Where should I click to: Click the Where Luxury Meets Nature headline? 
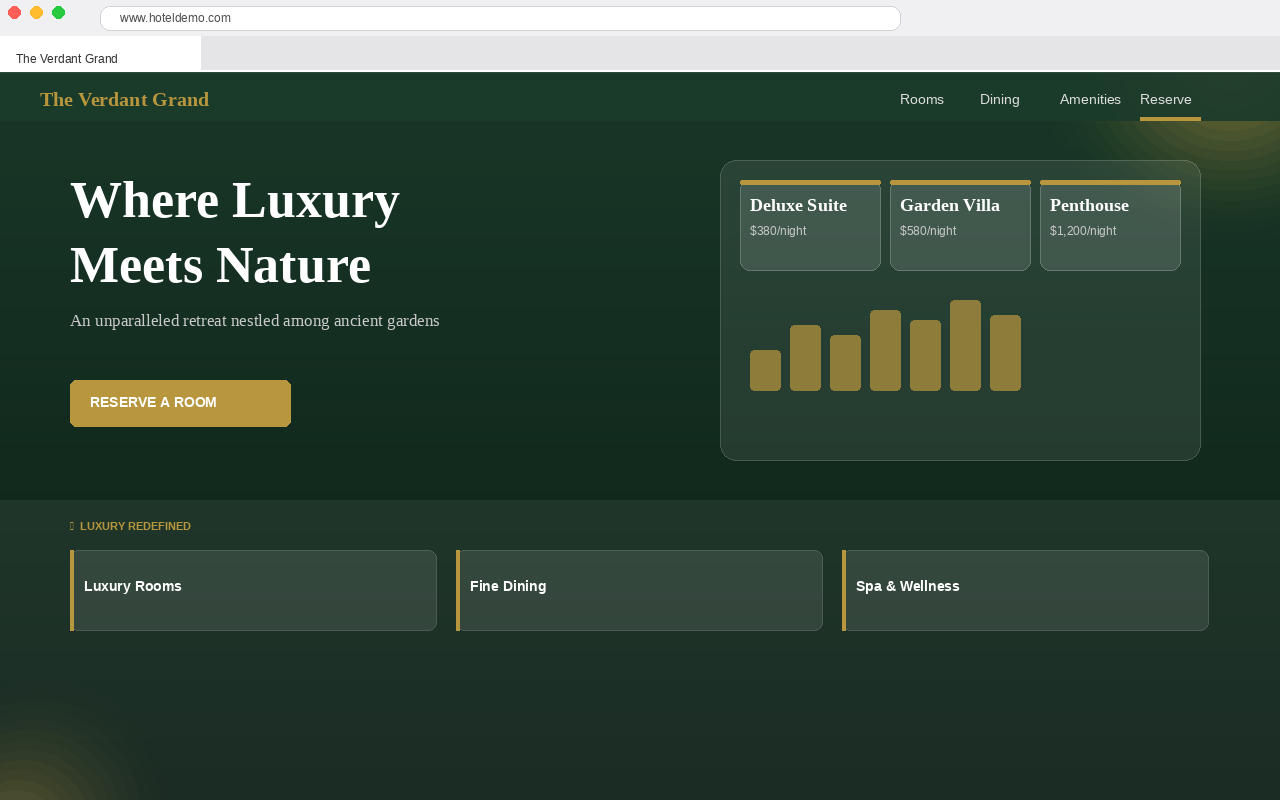pos(235,232)
